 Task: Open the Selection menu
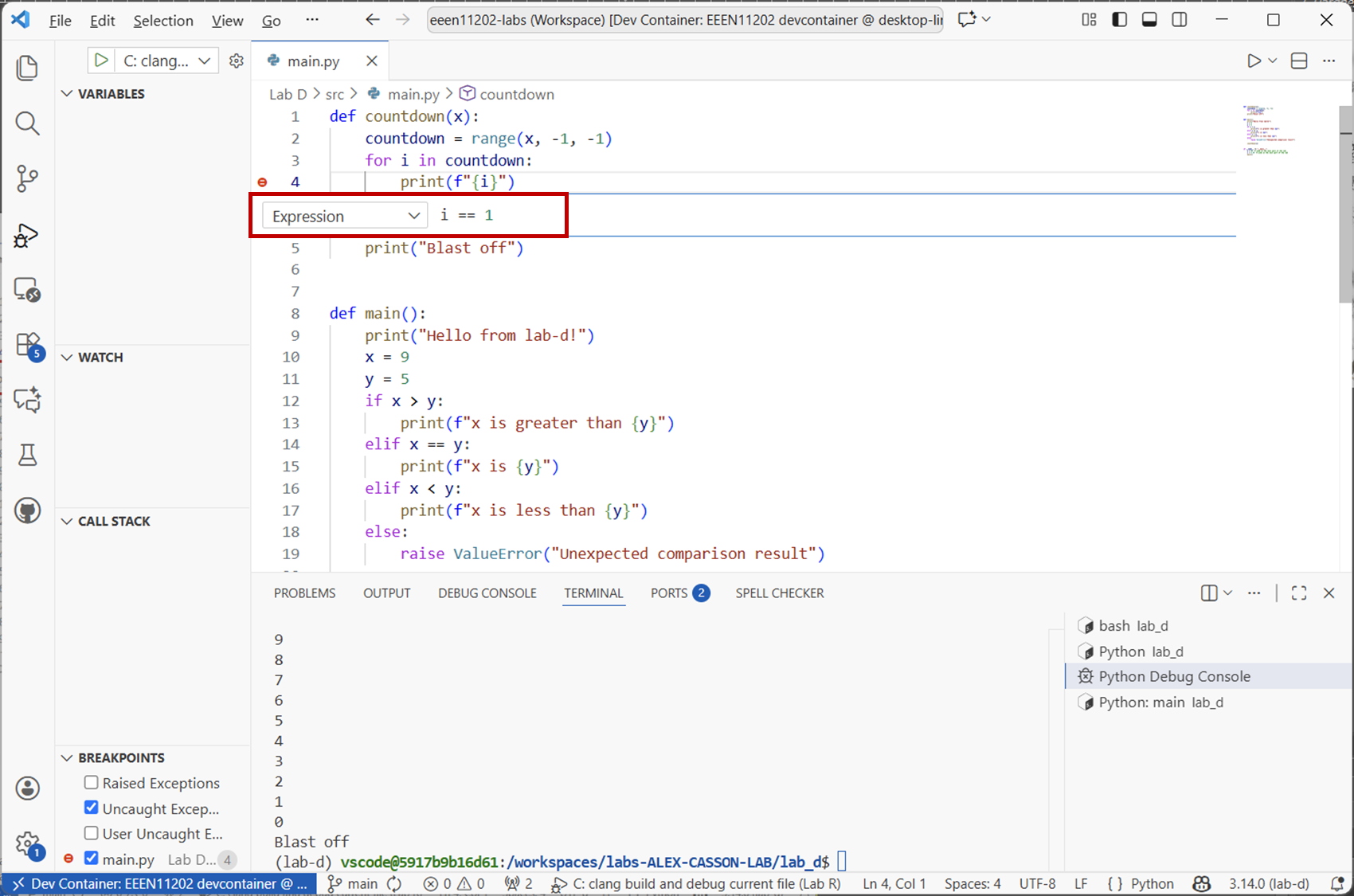[162, 21]
